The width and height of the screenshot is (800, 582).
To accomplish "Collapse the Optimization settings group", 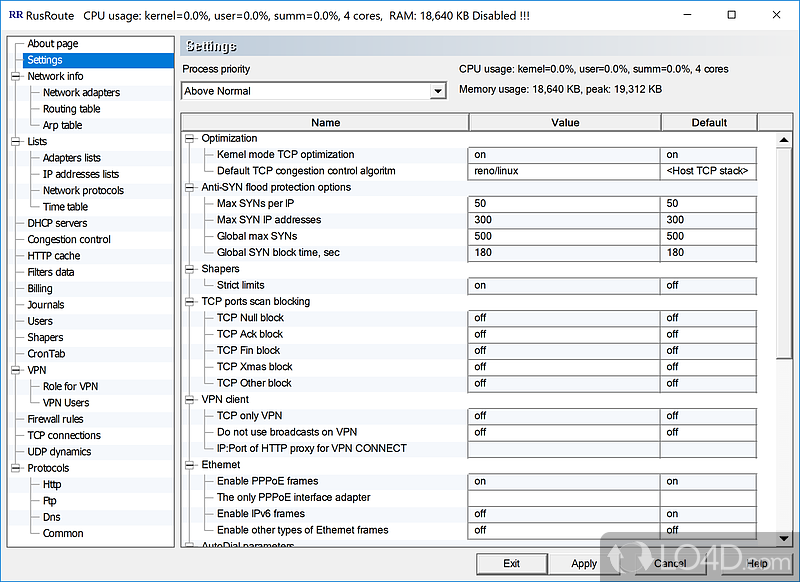I will click(x=190, y=138).
